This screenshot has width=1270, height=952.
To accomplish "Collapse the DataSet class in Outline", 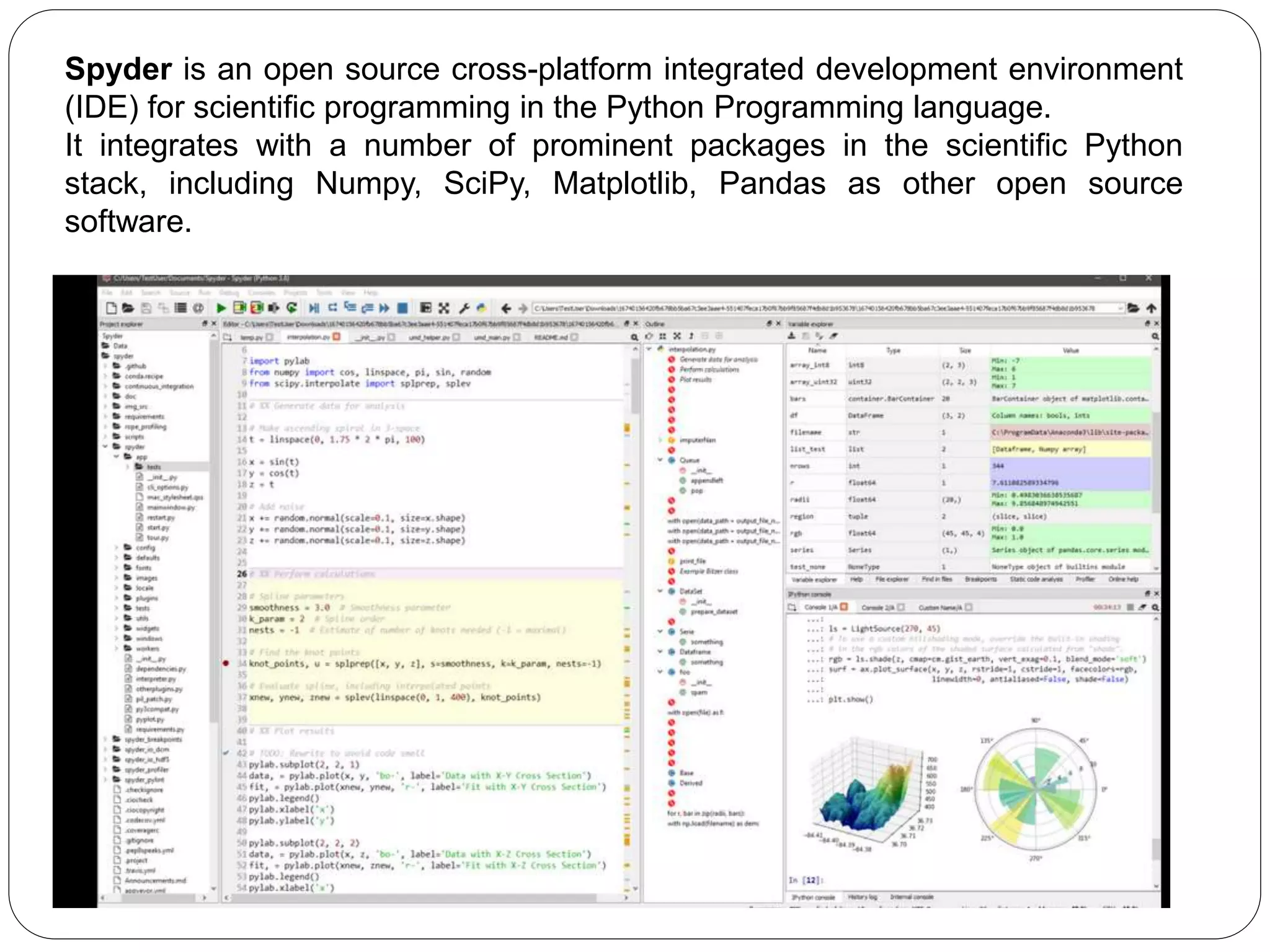I will (x=660, y=591).
